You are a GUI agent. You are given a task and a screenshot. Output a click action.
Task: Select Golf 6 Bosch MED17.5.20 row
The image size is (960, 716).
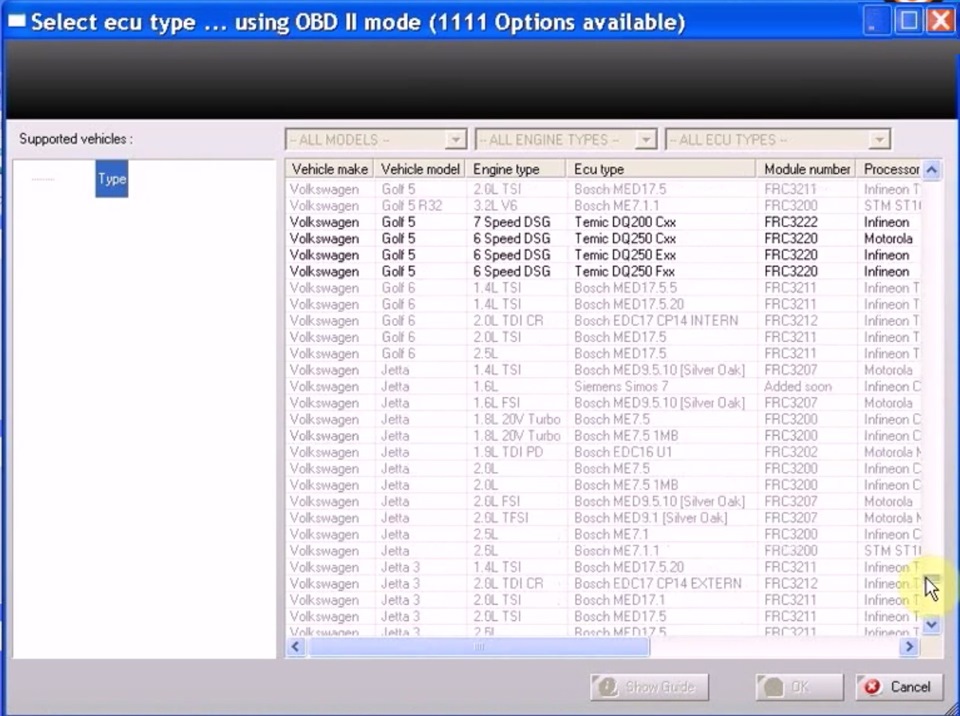point(603,304)
